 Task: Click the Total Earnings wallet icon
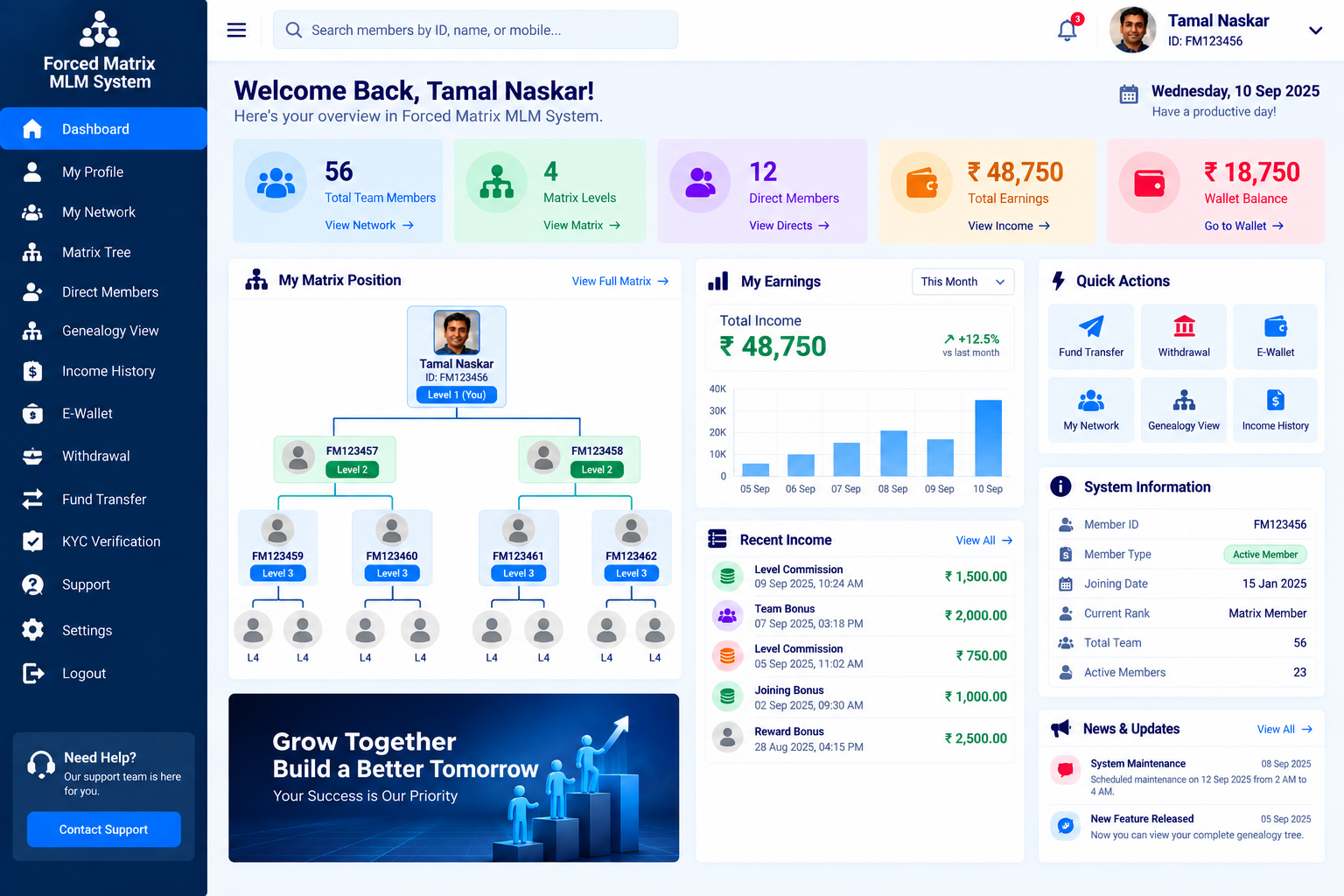point(921,182)
